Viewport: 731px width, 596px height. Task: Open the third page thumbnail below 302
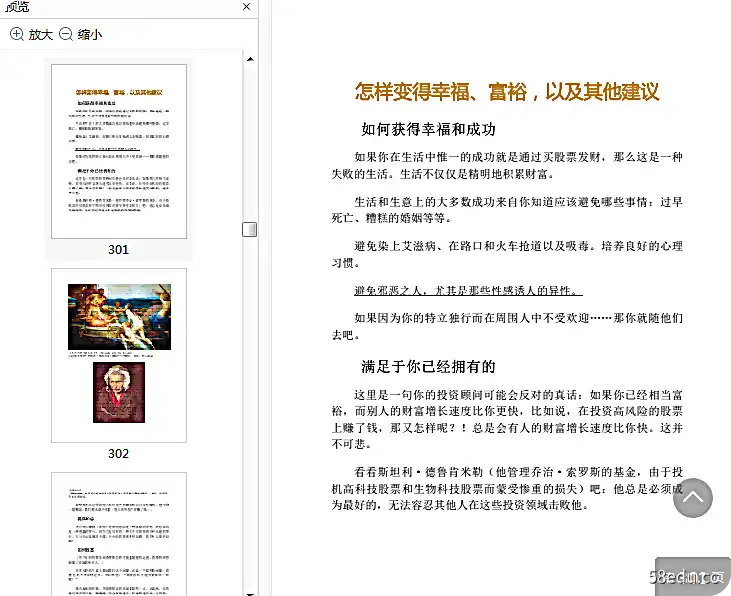tap(119, 534)
